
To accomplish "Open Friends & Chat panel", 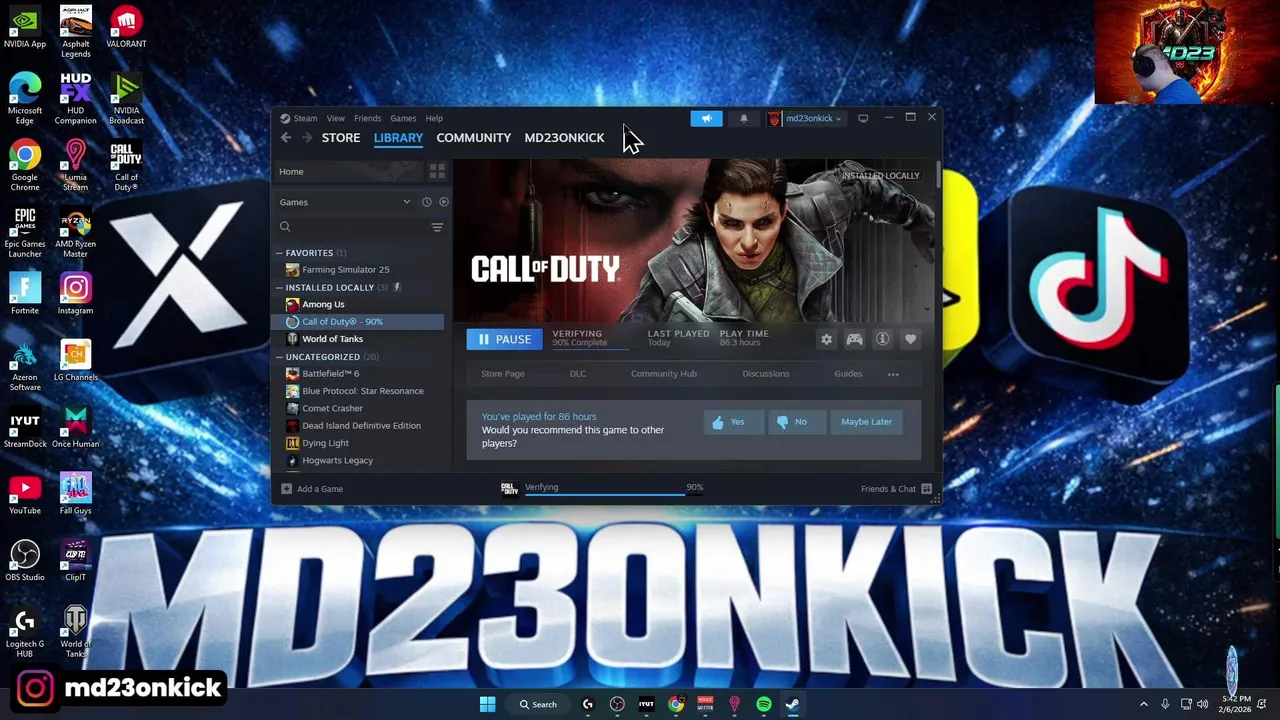I will point(896,489).
